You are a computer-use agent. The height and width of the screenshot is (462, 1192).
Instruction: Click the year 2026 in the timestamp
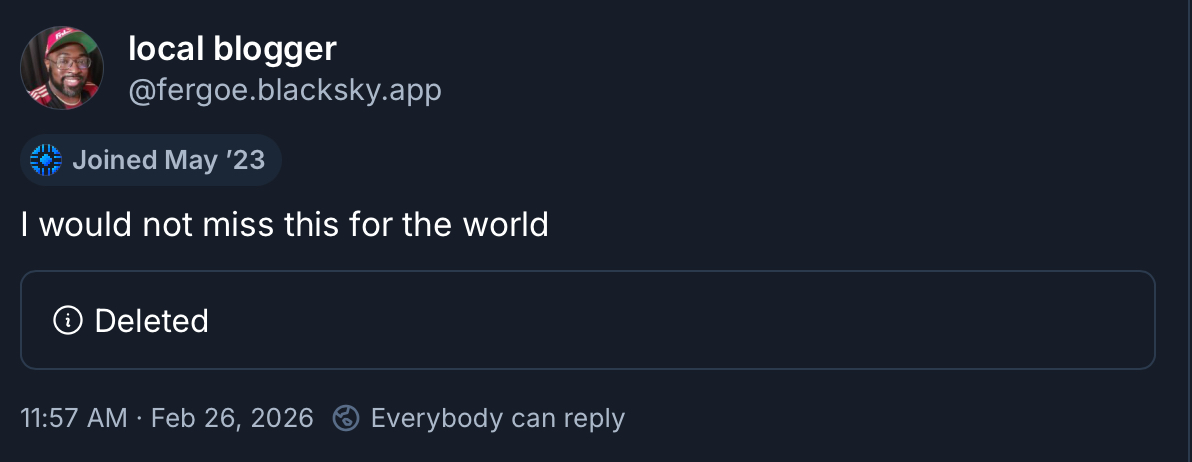click(284, 417)
